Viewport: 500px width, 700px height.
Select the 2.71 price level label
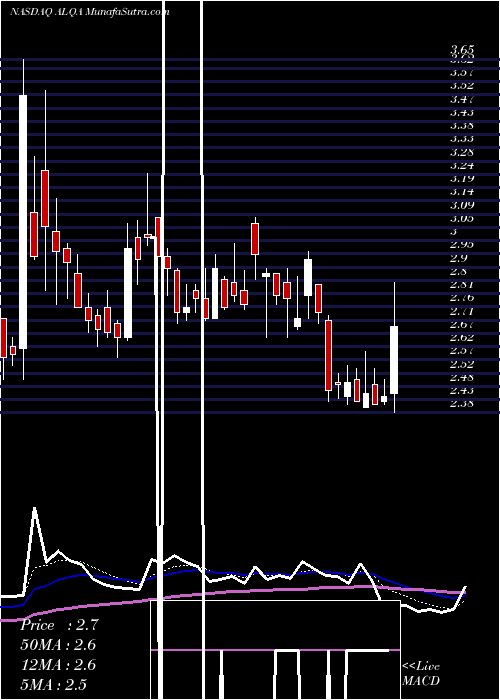462,311
